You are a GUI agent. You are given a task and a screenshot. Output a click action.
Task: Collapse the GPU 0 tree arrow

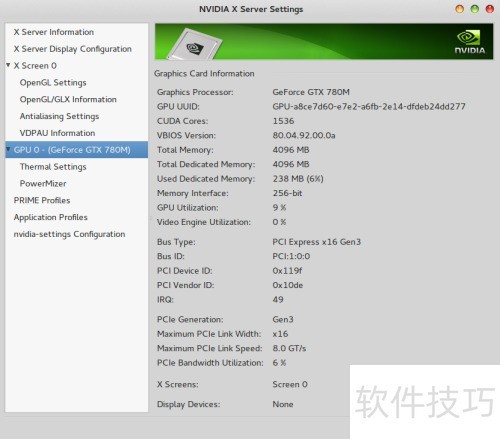(x=8, y=149)
